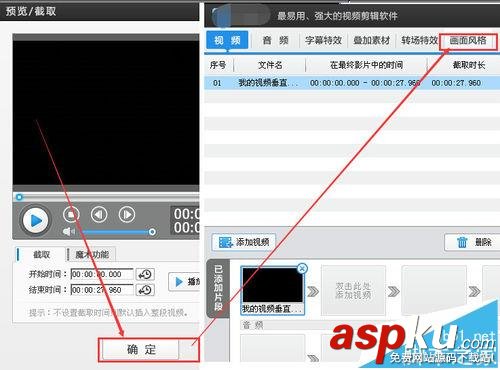Play the preview video

pyautogui.click(x=35, y=220)
